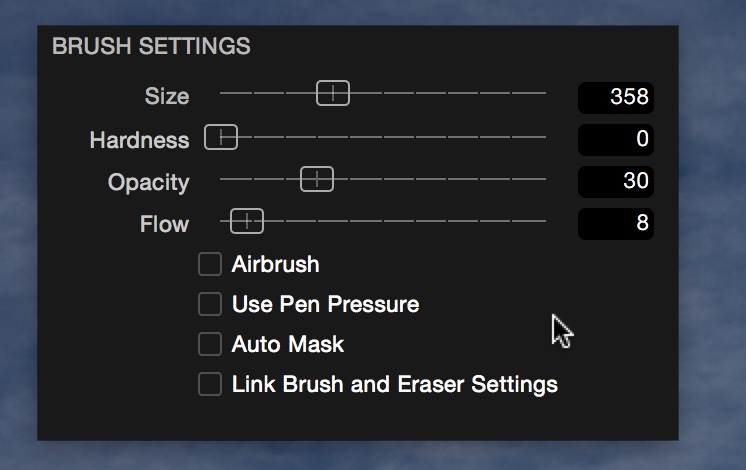This screenshot has height=470, width=746.
Task: Enable the Airbrush checkbox
Action: [210, 264]
